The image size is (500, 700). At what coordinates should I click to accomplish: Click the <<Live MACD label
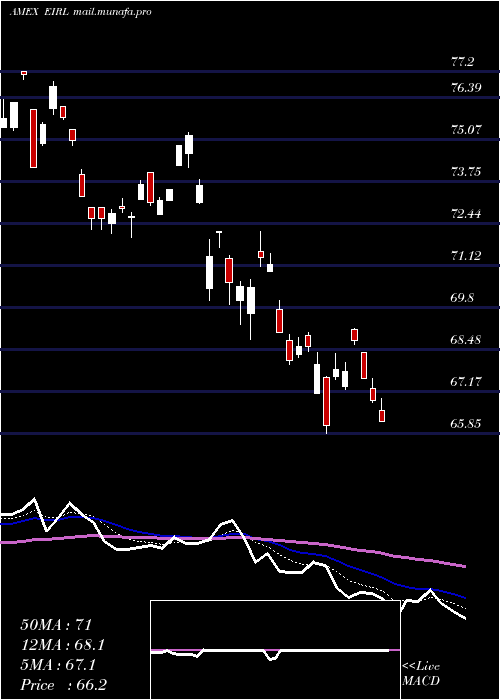[x=421, y=674]
